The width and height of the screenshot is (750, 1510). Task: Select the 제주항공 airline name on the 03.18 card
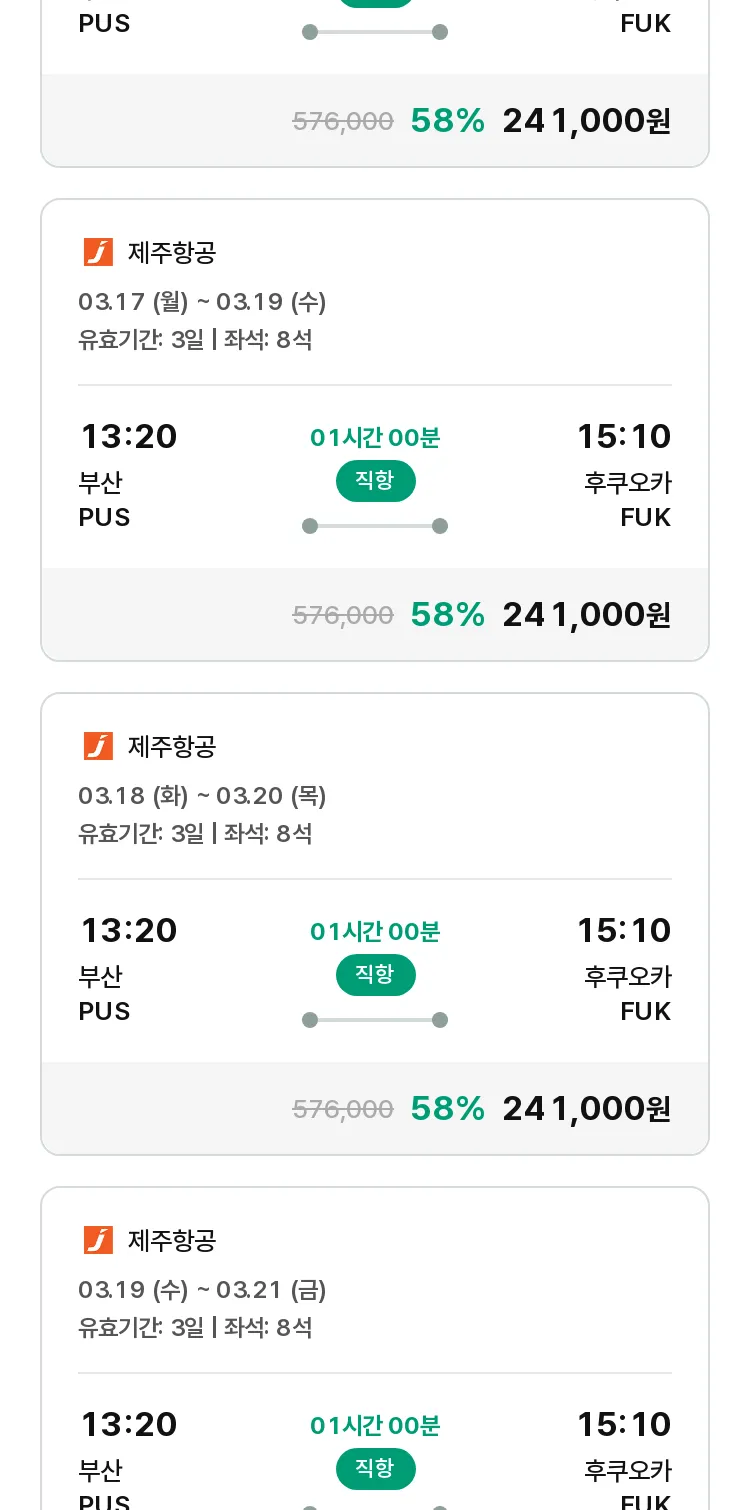click(172, 747)
